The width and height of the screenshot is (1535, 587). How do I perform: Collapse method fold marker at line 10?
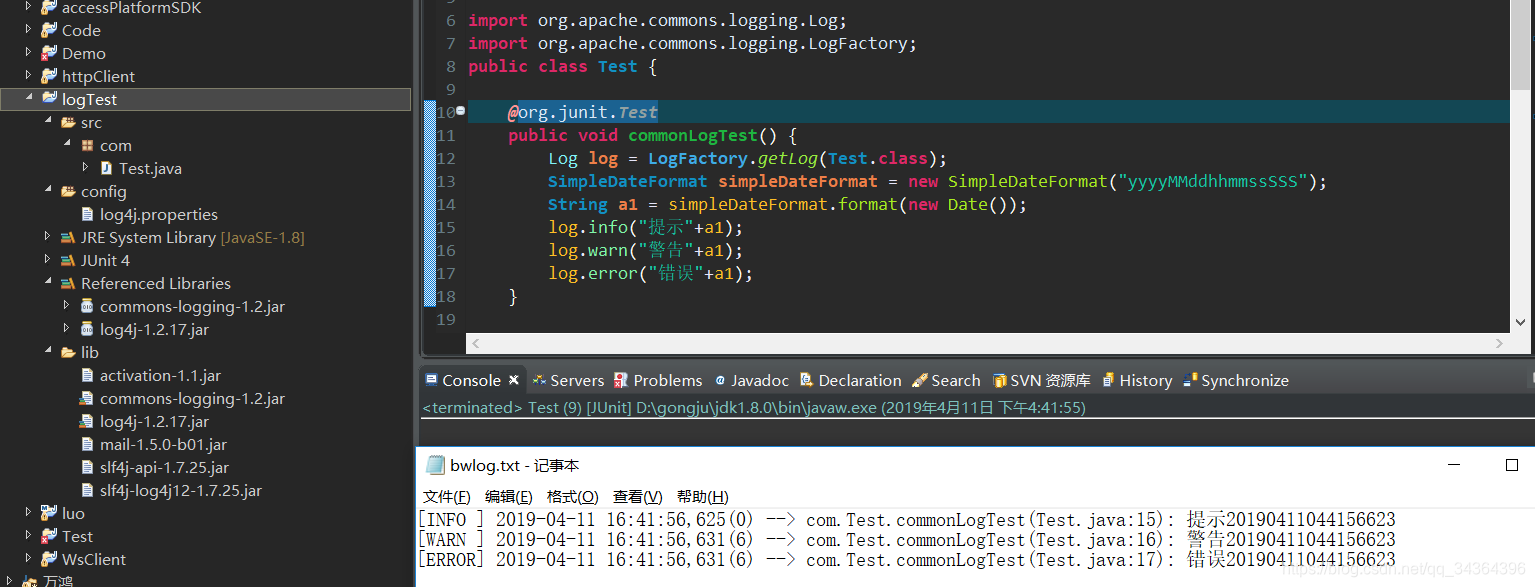pos(460,111)
